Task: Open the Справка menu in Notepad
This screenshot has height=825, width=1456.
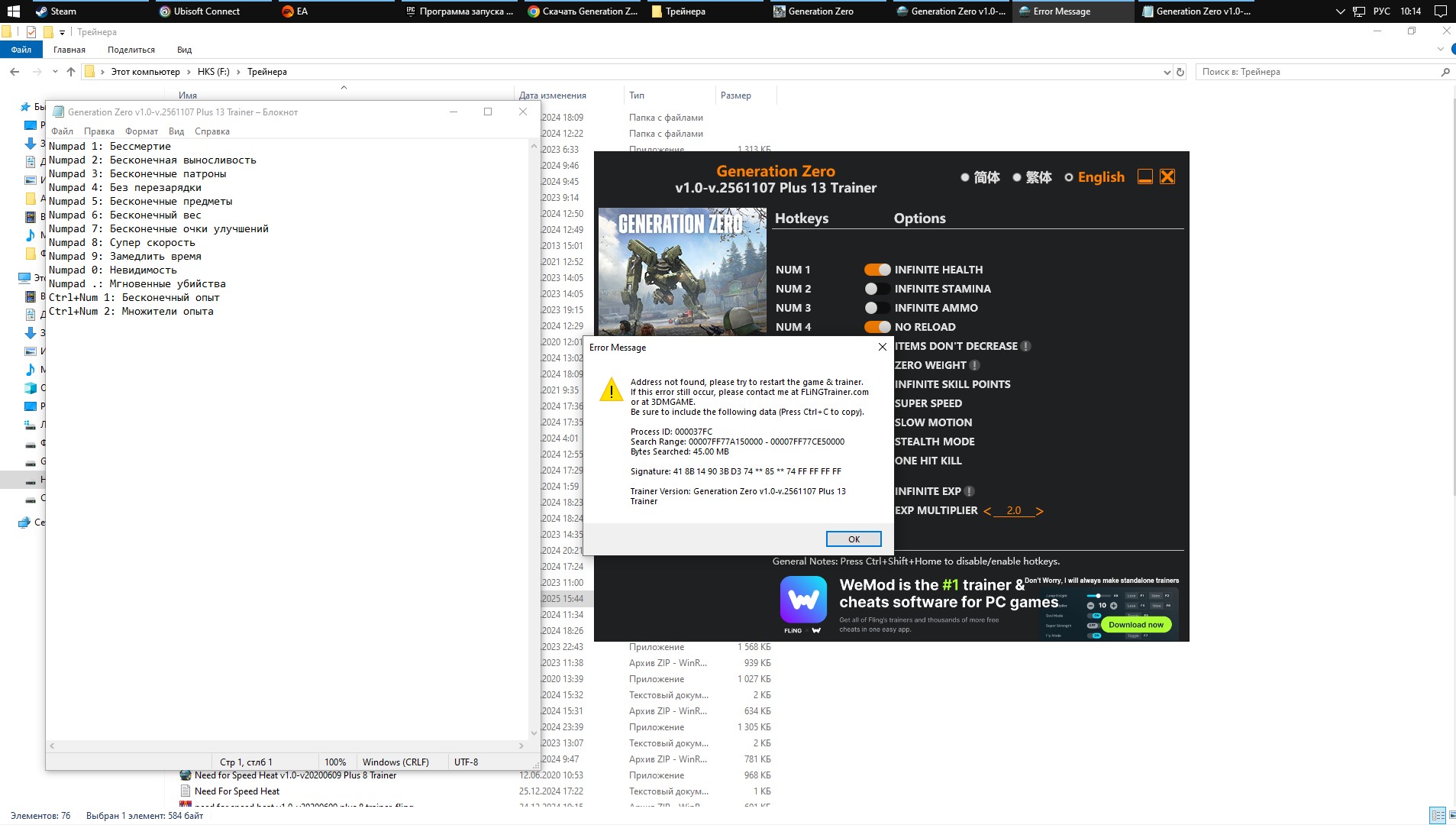Action: 211,131
